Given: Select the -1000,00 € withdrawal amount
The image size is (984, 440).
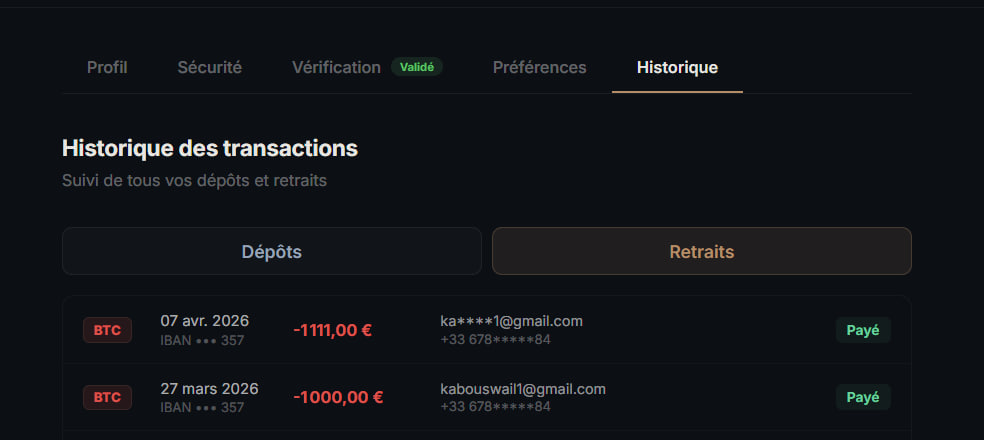Looking at the screenshot, I should click(338, 397).
